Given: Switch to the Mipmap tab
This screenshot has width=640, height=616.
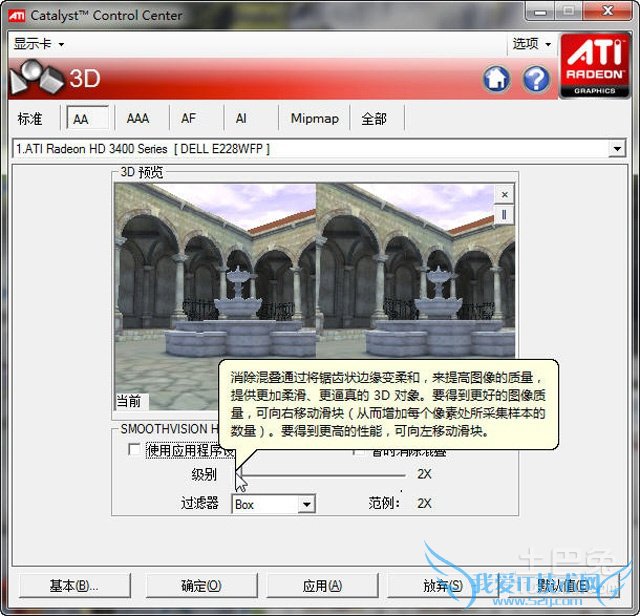Looking at the screenshot, I should 314,118.
